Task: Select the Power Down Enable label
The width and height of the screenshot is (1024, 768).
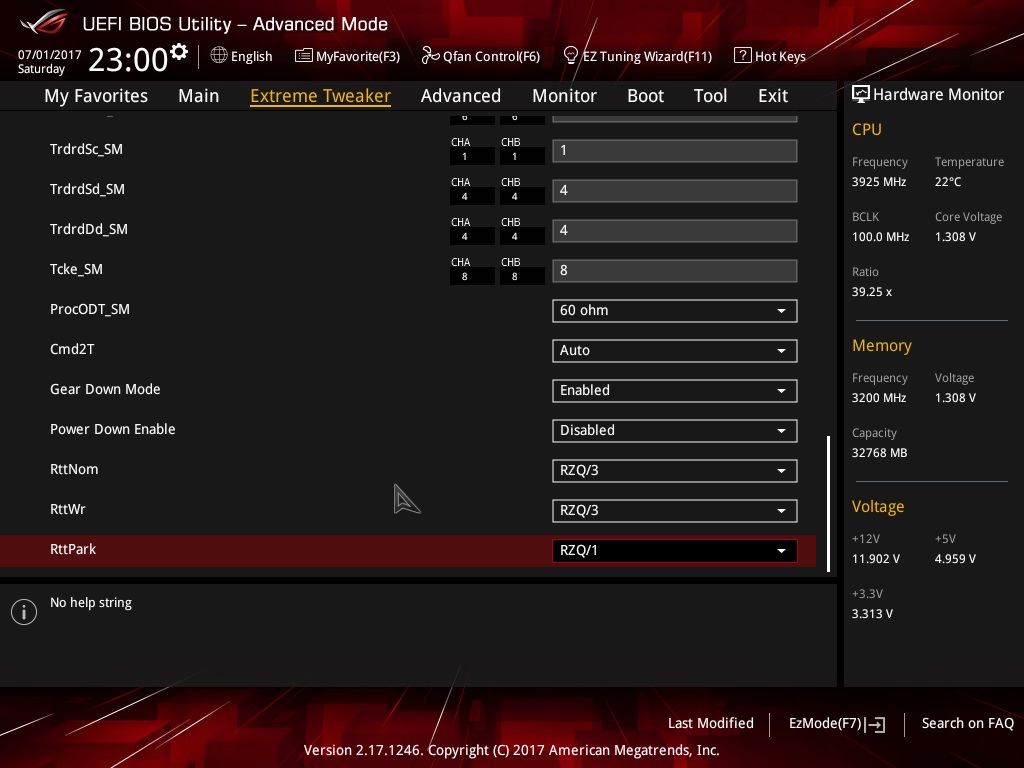Action: pyautogui.click(x=112, y=429)
